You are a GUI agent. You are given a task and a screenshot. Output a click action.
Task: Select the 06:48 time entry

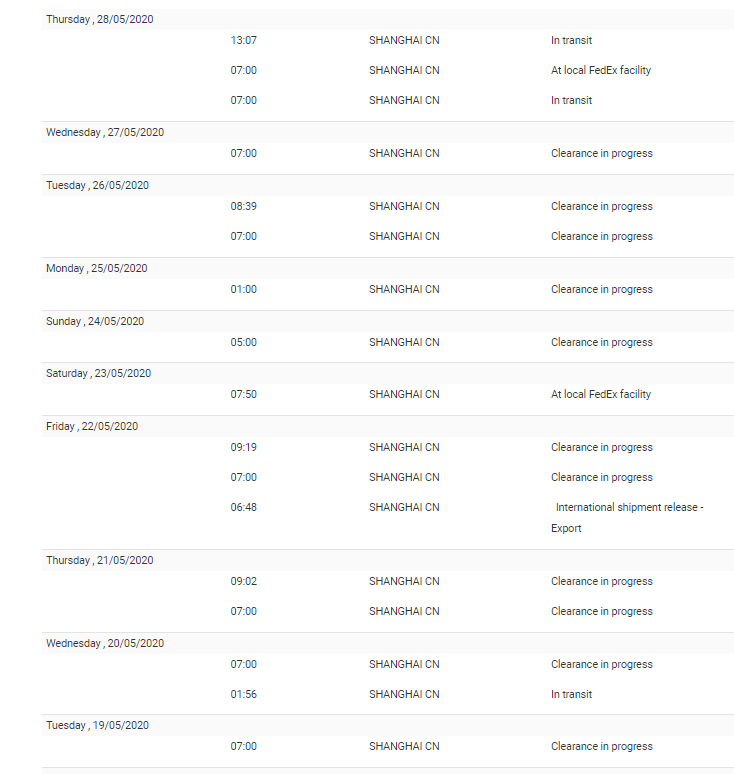click(244, 508)
